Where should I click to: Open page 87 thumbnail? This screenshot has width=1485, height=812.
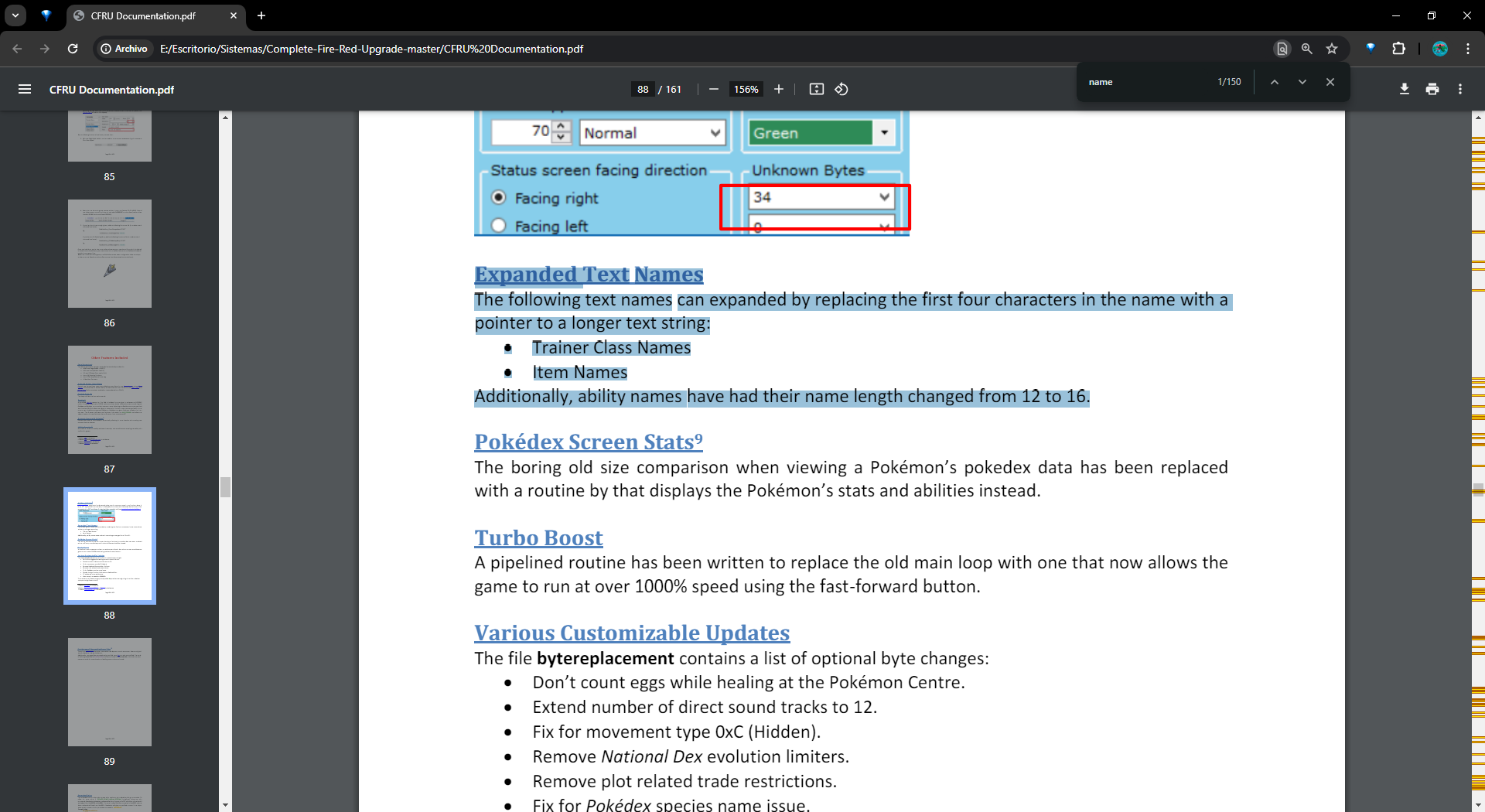point(110,400)
